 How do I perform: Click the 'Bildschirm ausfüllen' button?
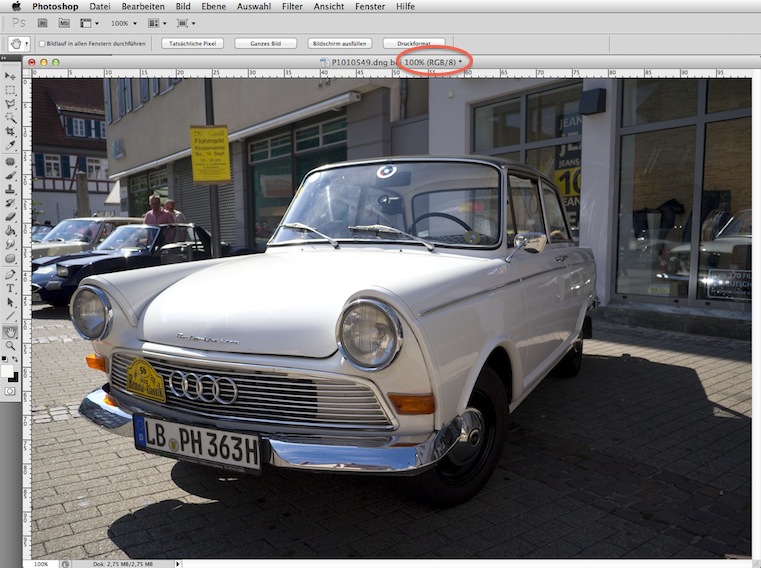coord(340,44)
